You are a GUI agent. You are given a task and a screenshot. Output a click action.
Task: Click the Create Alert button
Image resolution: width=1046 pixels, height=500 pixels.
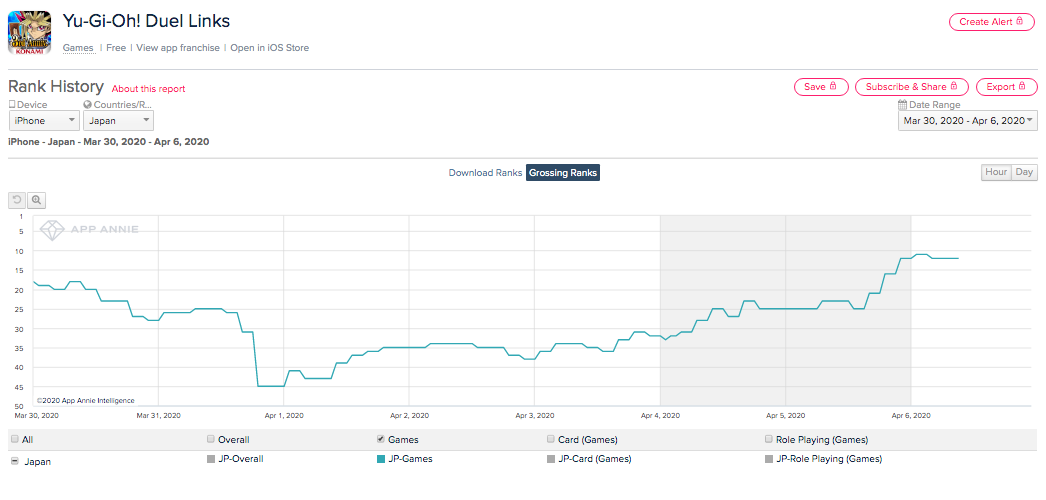(991, 22)
